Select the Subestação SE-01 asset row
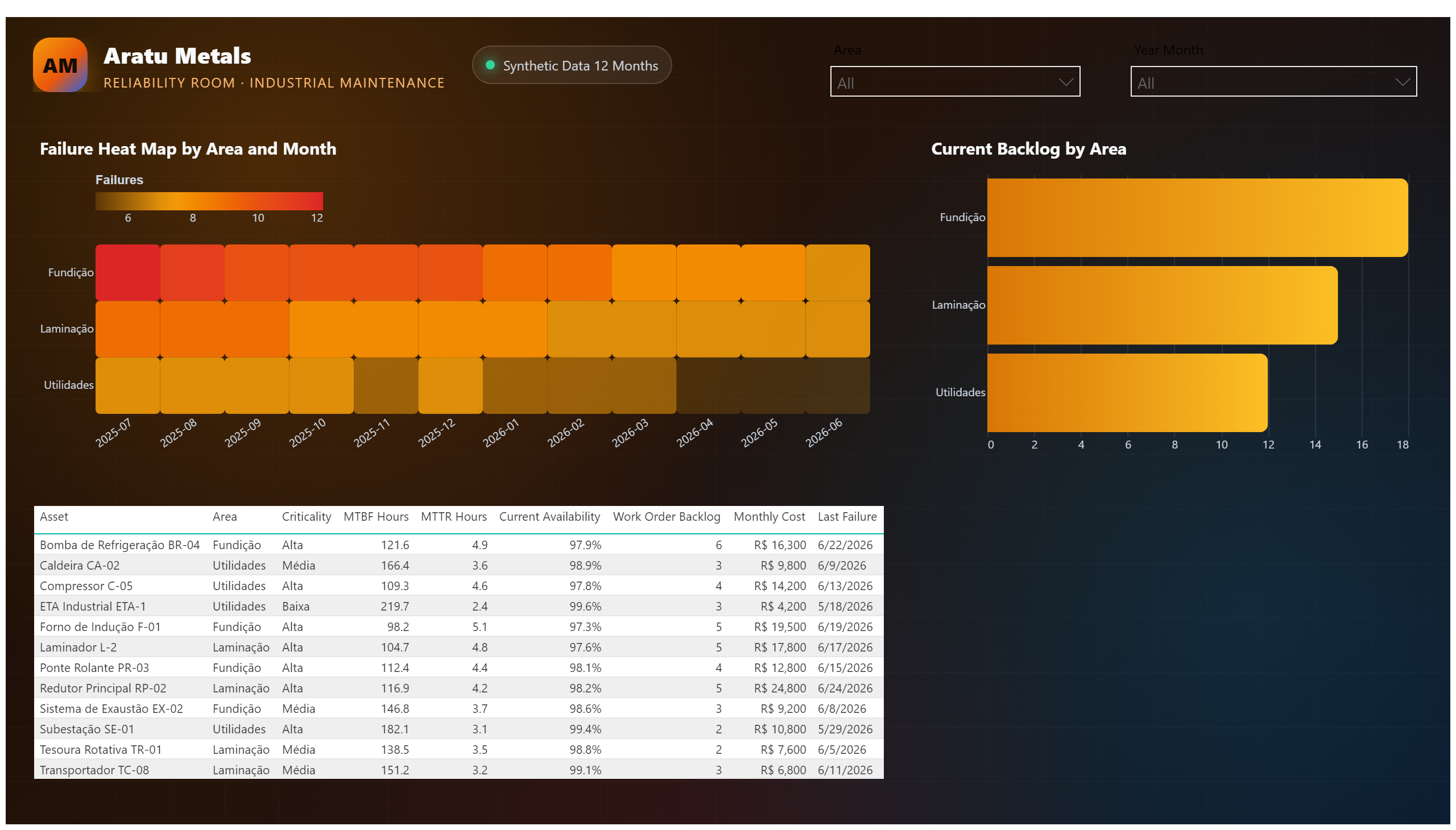The image size is (1456, 830). click(x=458, y=730)
